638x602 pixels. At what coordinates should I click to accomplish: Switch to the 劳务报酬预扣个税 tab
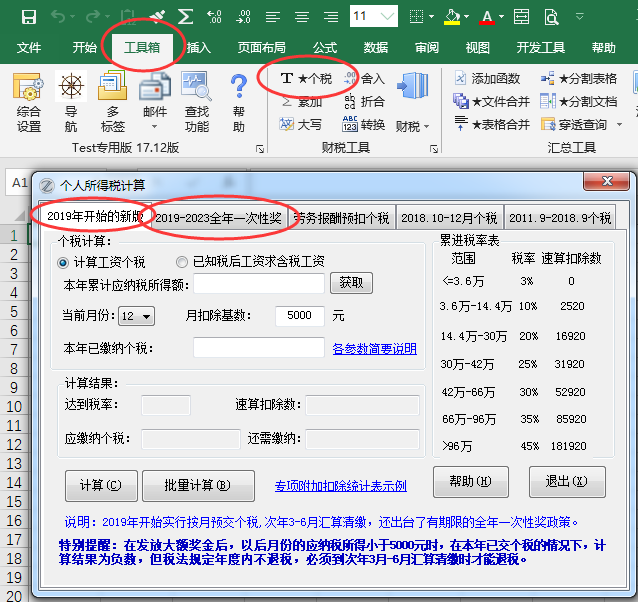(x=341, y=217)
